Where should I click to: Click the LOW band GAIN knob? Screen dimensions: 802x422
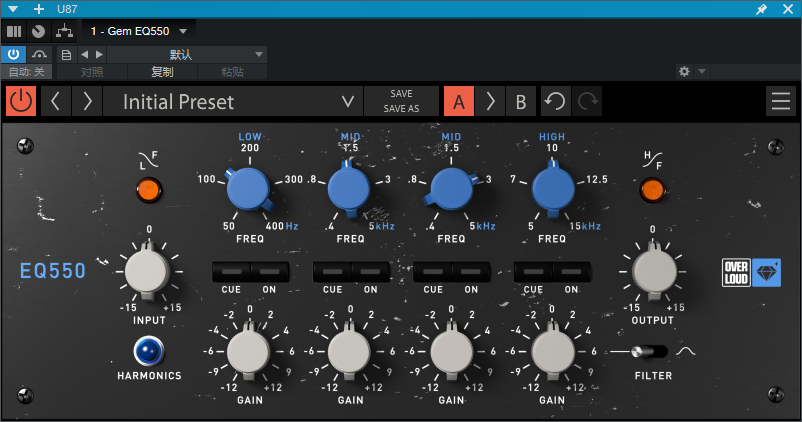point(249,352)
